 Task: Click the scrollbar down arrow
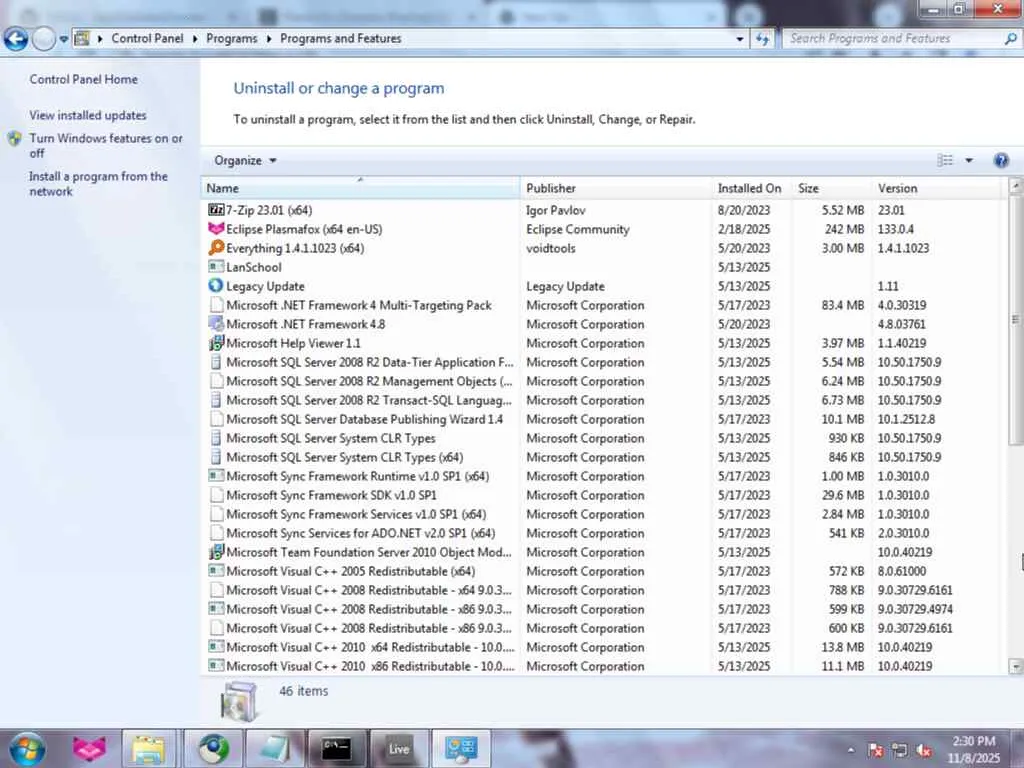tap(1015, 666)
